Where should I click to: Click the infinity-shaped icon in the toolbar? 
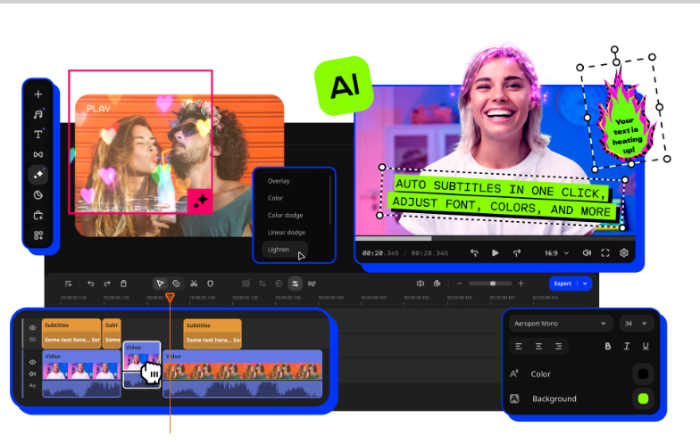pos(312,283)
